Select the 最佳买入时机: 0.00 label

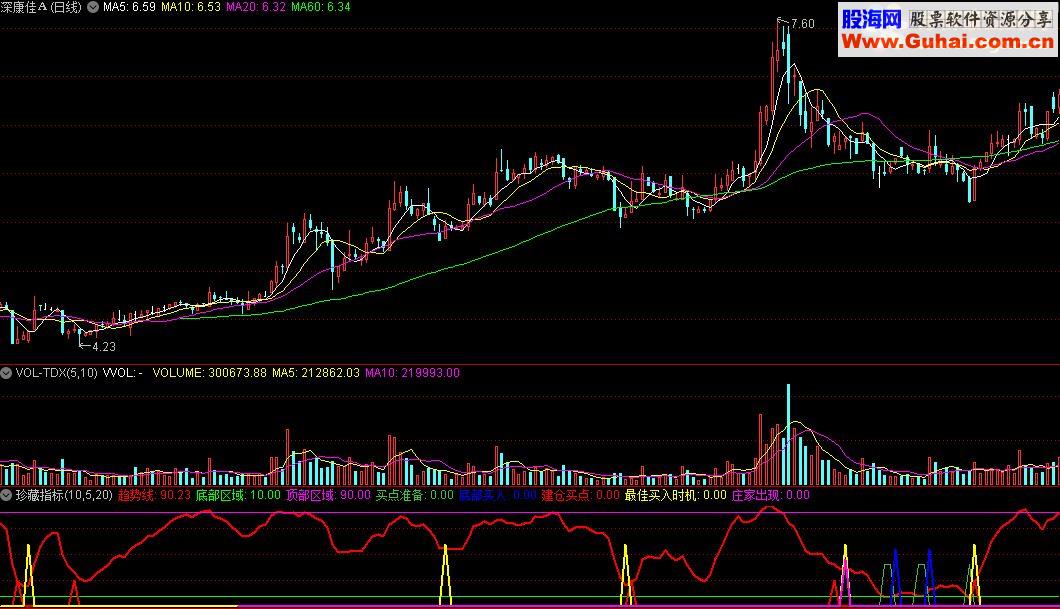(x=675, y=495)
